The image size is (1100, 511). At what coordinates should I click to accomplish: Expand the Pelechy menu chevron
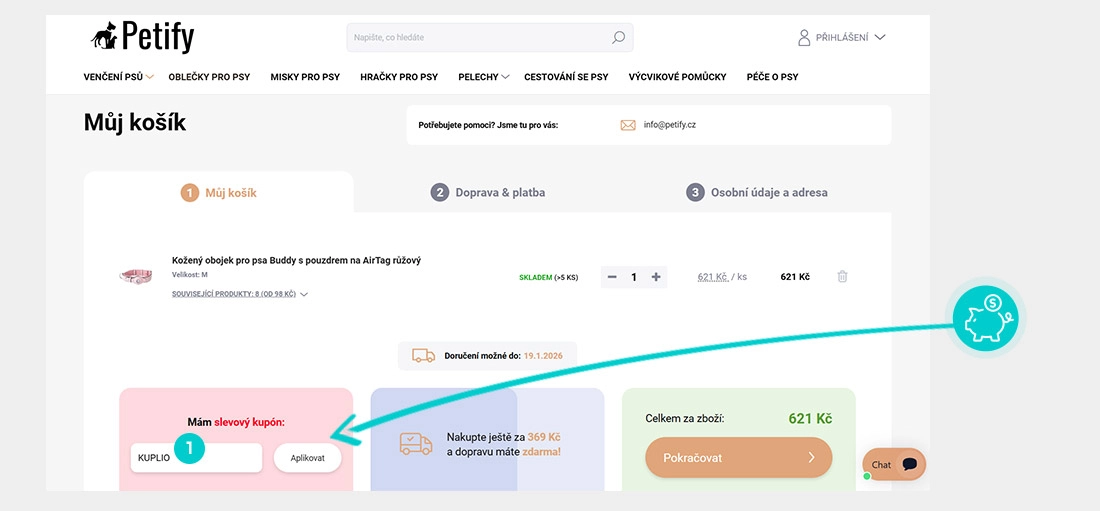[x=505, y=77]
